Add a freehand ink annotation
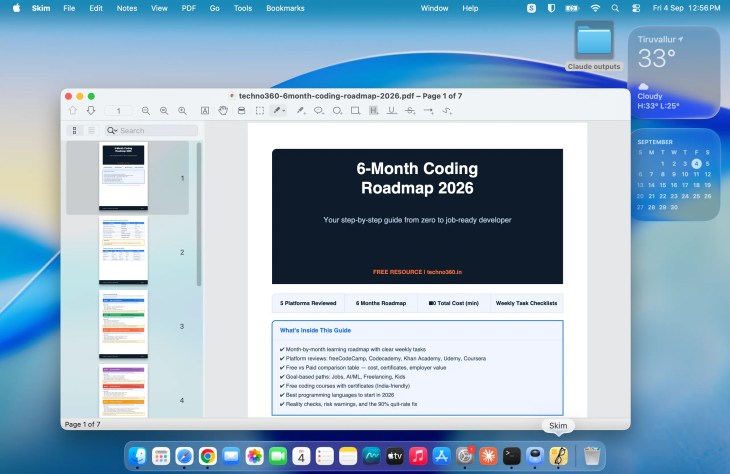 coord(447,111)
